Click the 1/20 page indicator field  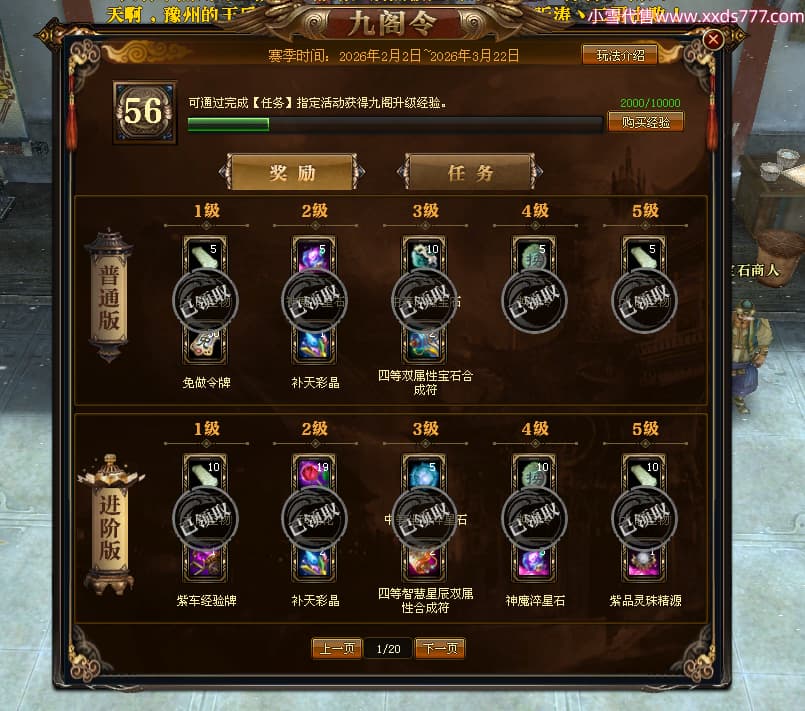click(388, 649)
